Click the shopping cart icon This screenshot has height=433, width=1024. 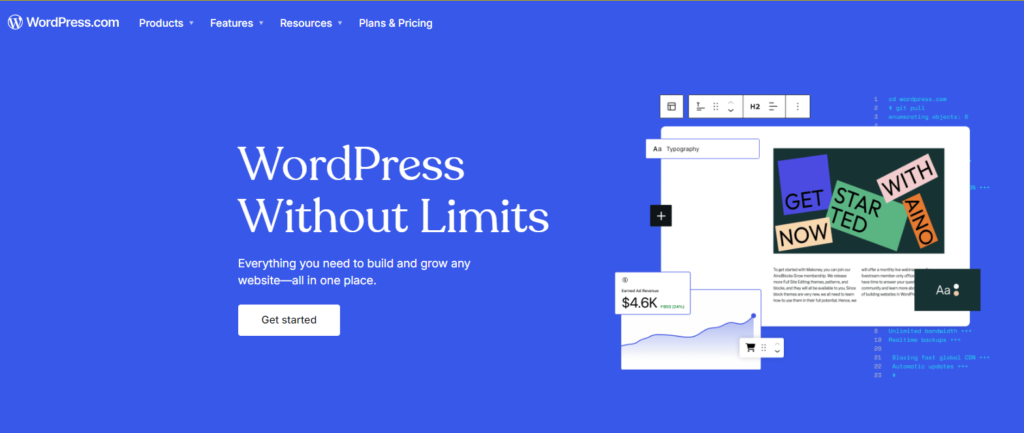point(750,348)
